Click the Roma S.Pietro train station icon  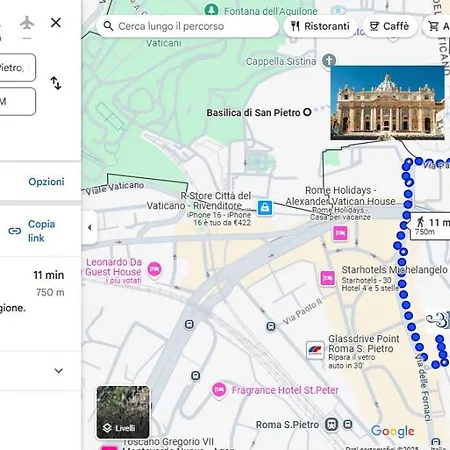tap(331, 425)
